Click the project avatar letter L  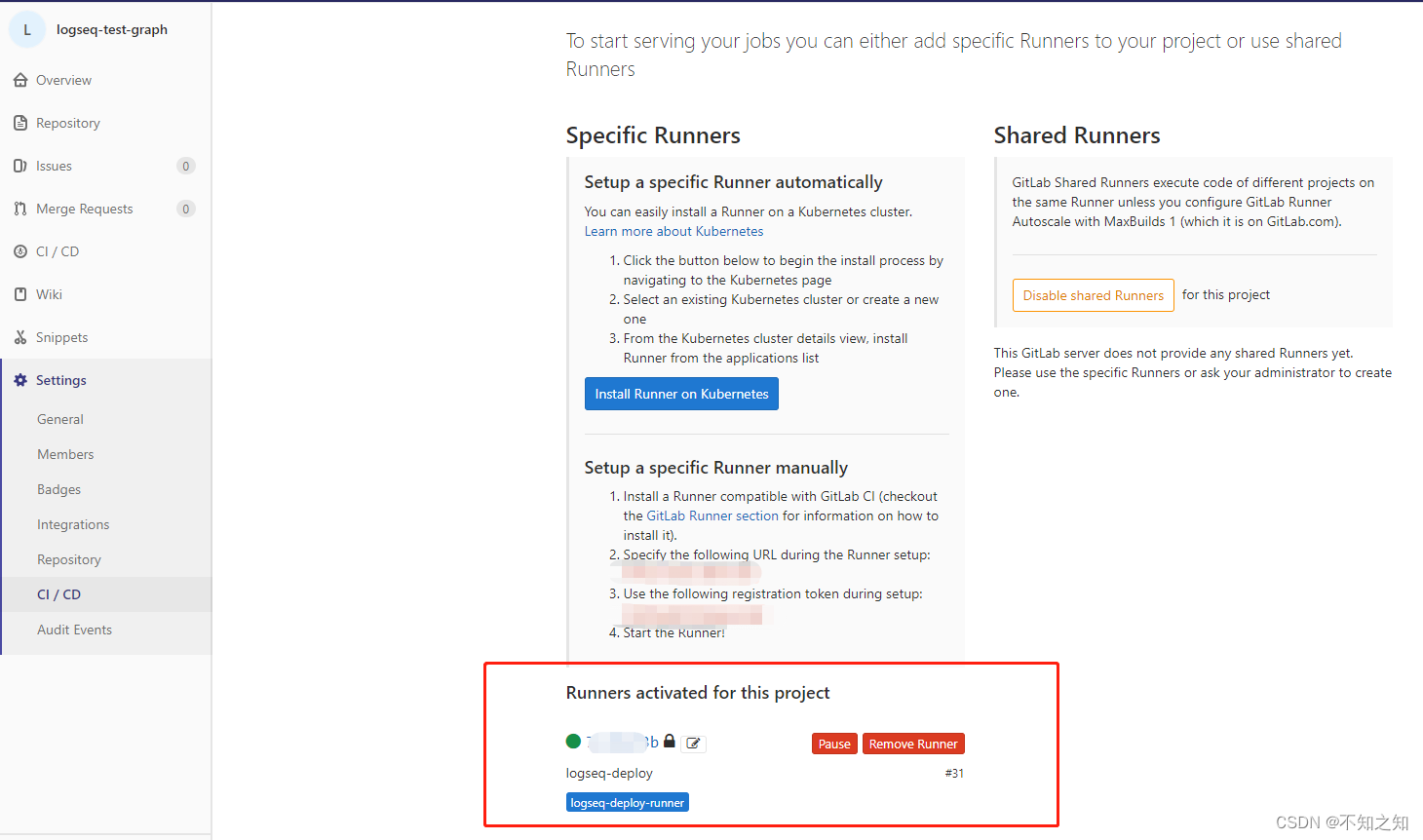pyautogui.click(x=27, y=29)
